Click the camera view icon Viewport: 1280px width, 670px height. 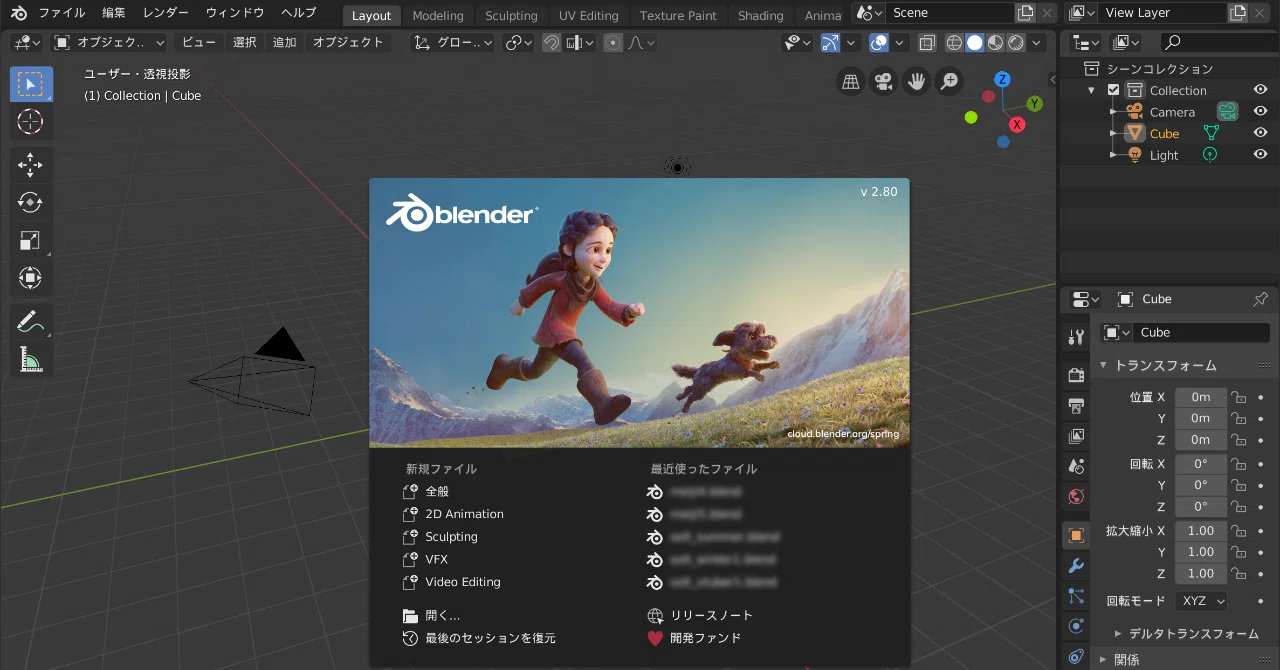tap(883, 82)
